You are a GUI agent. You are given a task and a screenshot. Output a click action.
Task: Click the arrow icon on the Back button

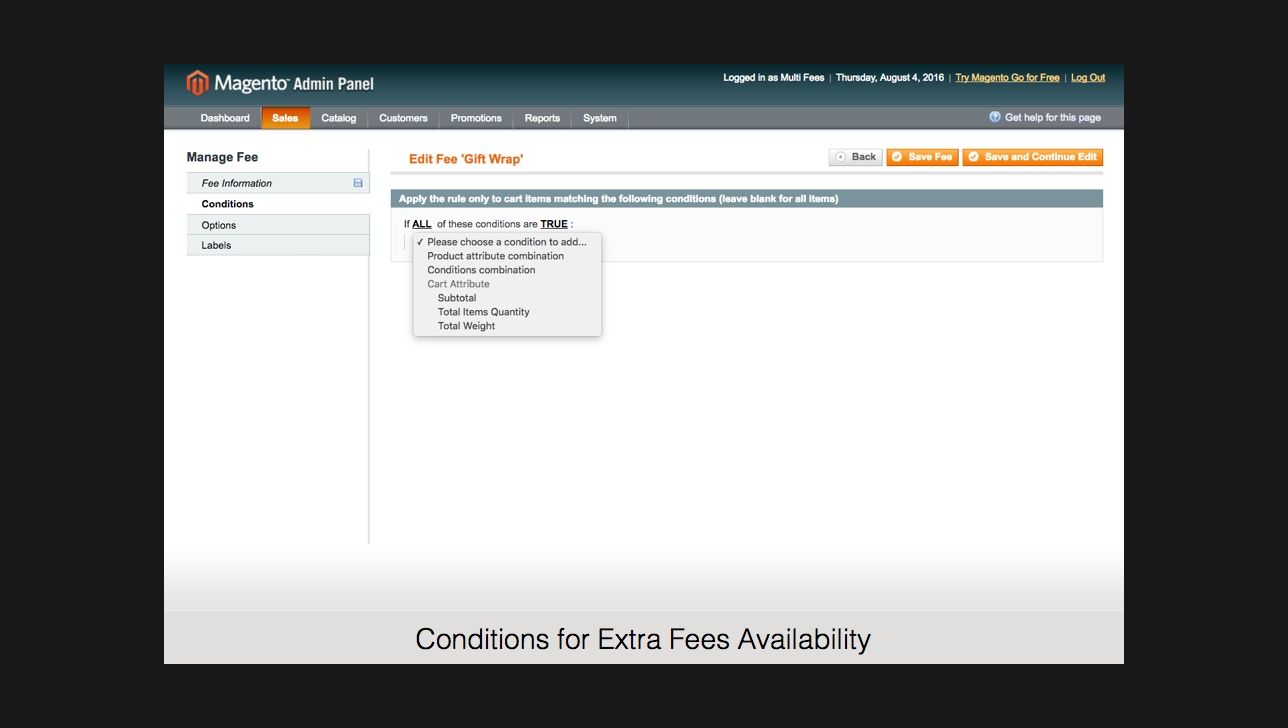point(840,156)
